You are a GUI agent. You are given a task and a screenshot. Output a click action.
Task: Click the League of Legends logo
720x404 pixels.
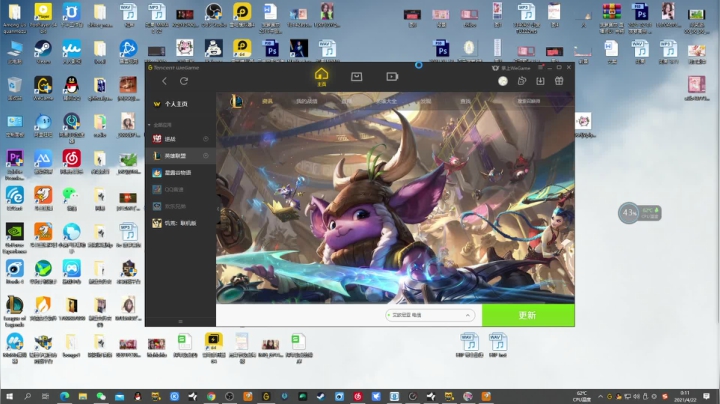(237, 101)
